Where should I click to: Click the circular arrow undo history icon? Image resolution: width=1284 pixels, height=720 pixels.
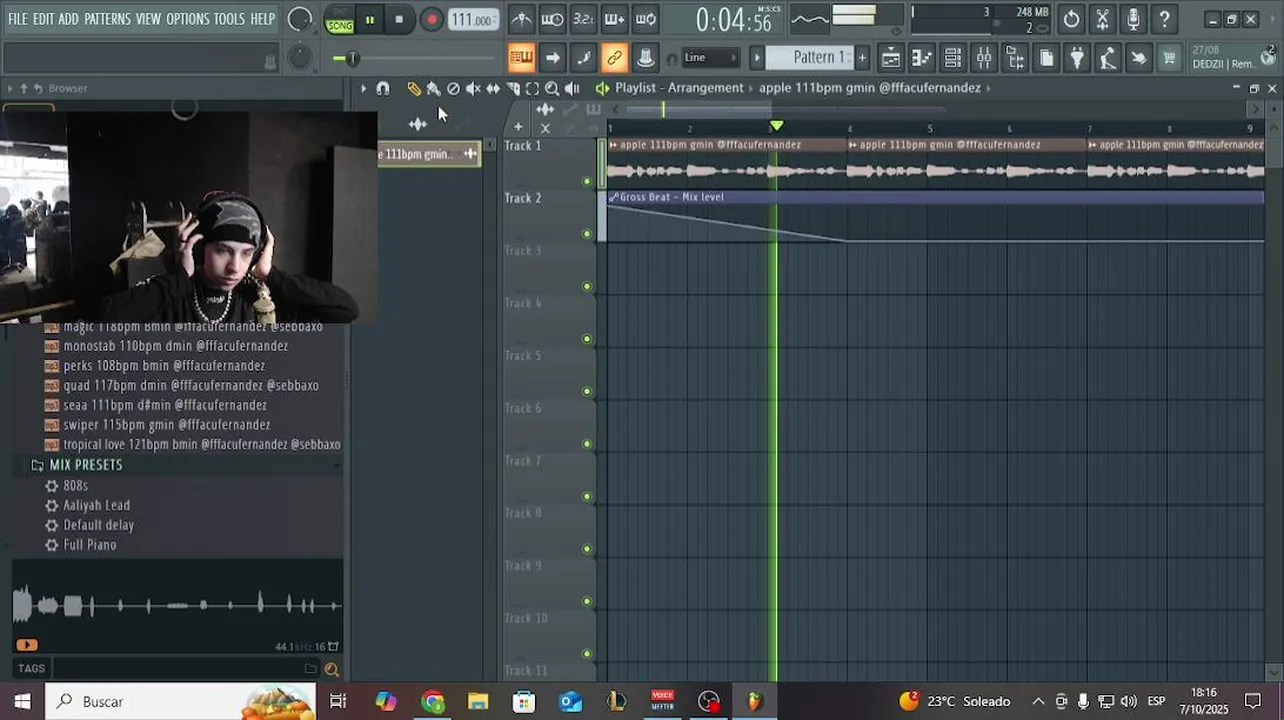coord(1071,19)
